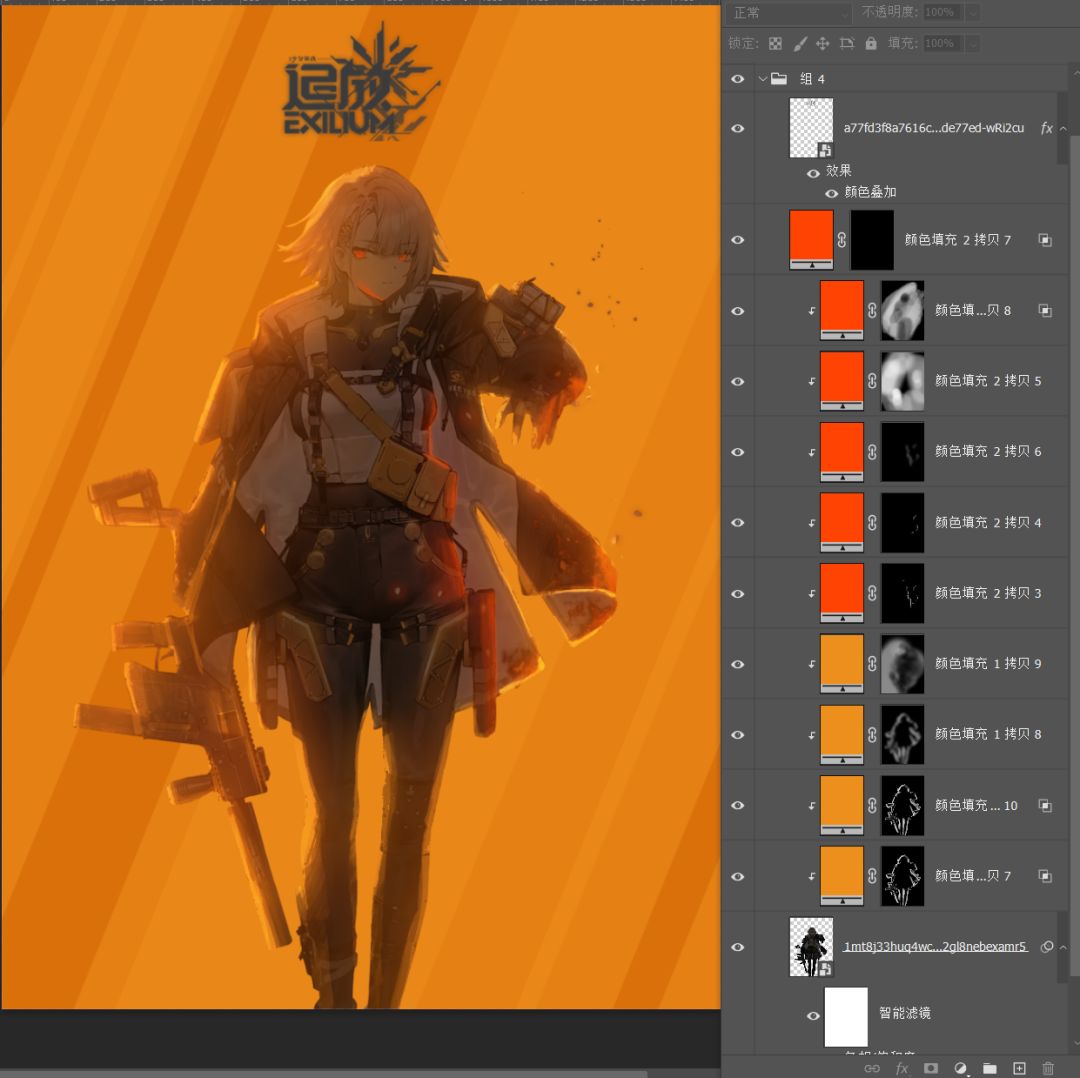The width and height of the screenshot is (1080, 1078).
Task: Open the 正常 blend mode dropdown
Action: click(x=790, y=13)
